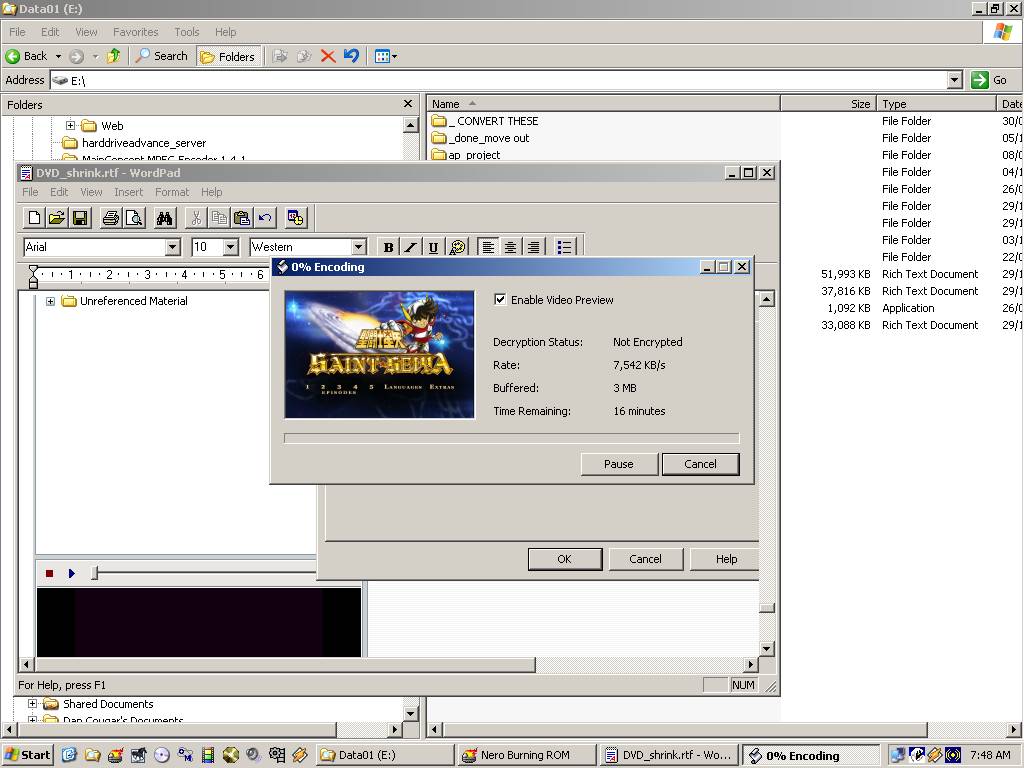
Task: Click the Paste clipboard icon in WordPad
Action: 242,217
